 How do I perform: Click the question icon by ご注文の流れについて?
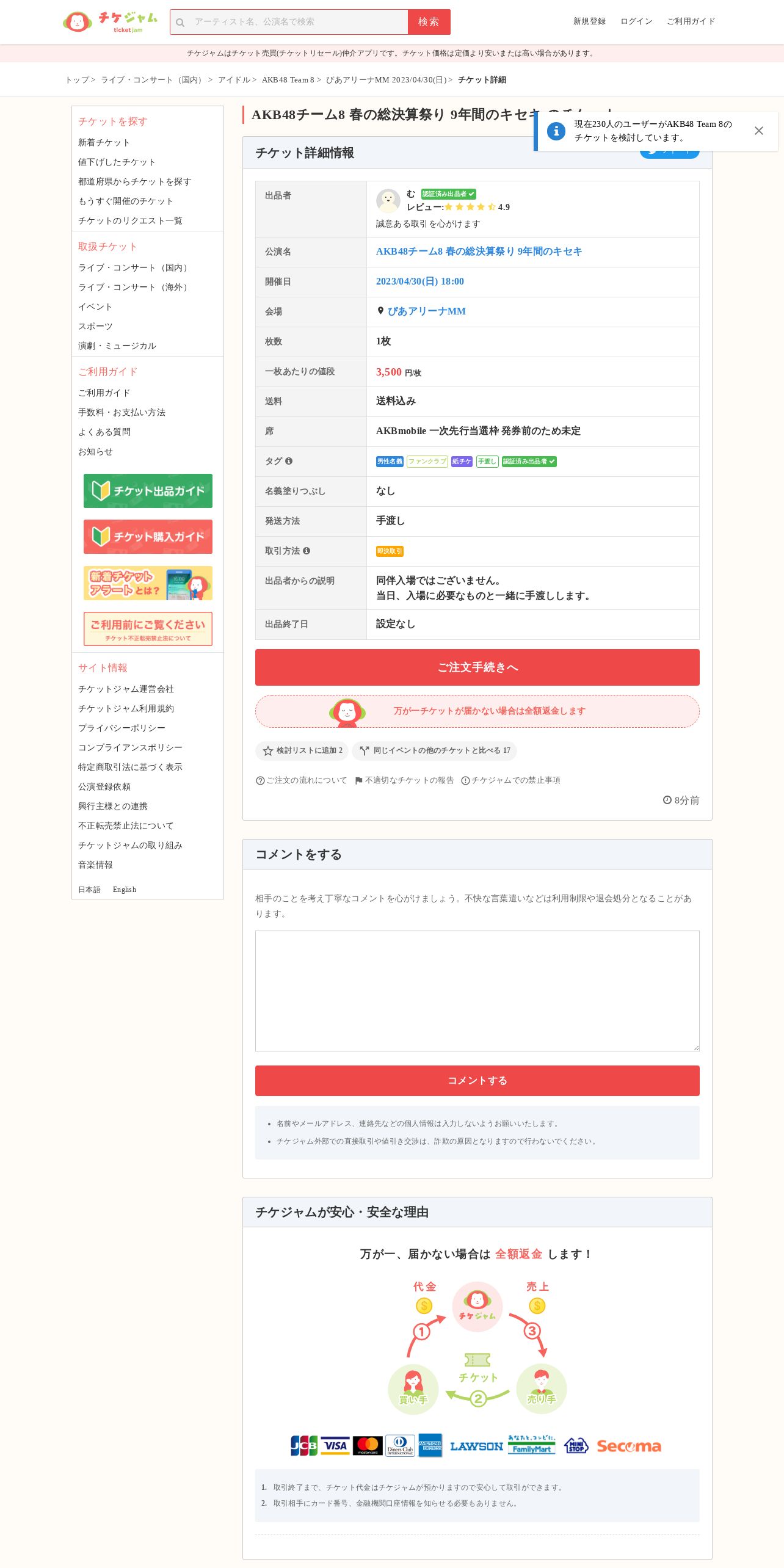tap(260, 780)
